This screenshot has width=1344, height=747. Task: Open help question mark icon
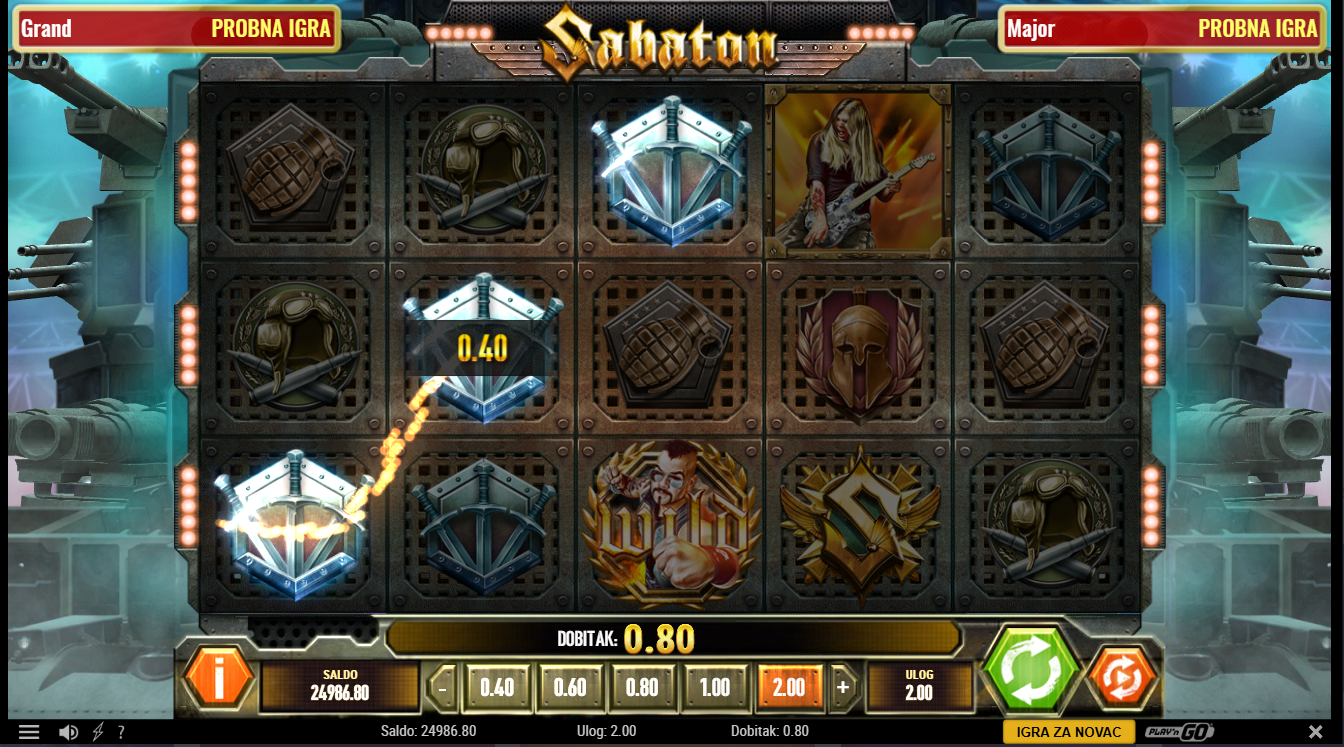tap(121, 732)
